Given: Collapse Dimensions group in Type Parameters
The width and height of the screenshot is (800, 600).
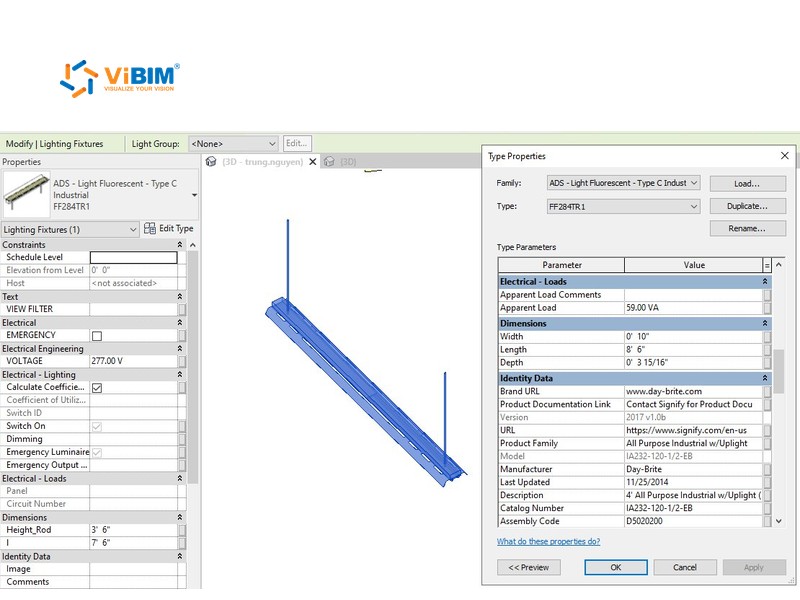Looking at the screenshot, I should click(x=765, y=323).
